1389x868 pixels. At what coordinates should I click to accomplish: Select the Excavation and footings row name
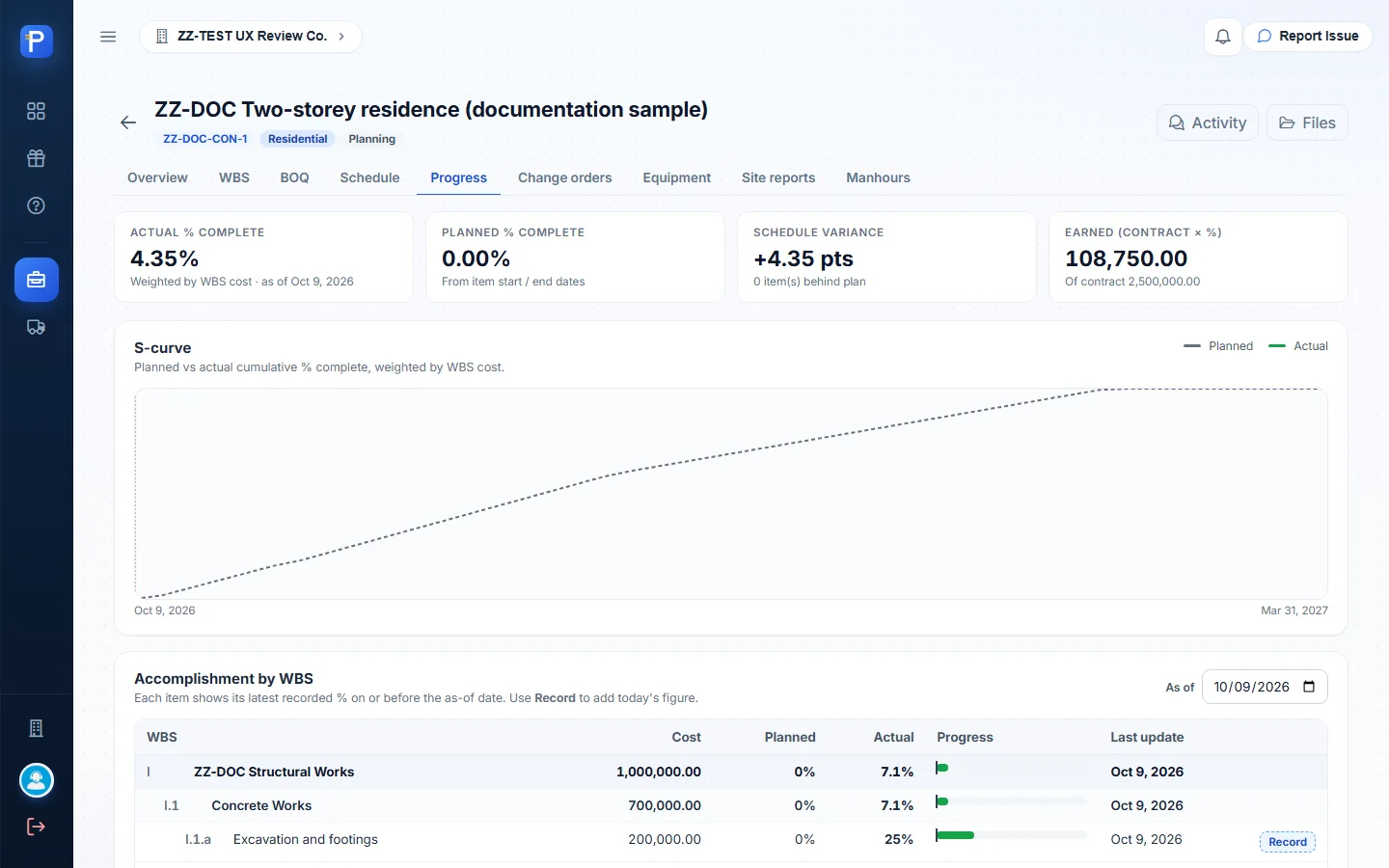(306, 839)
